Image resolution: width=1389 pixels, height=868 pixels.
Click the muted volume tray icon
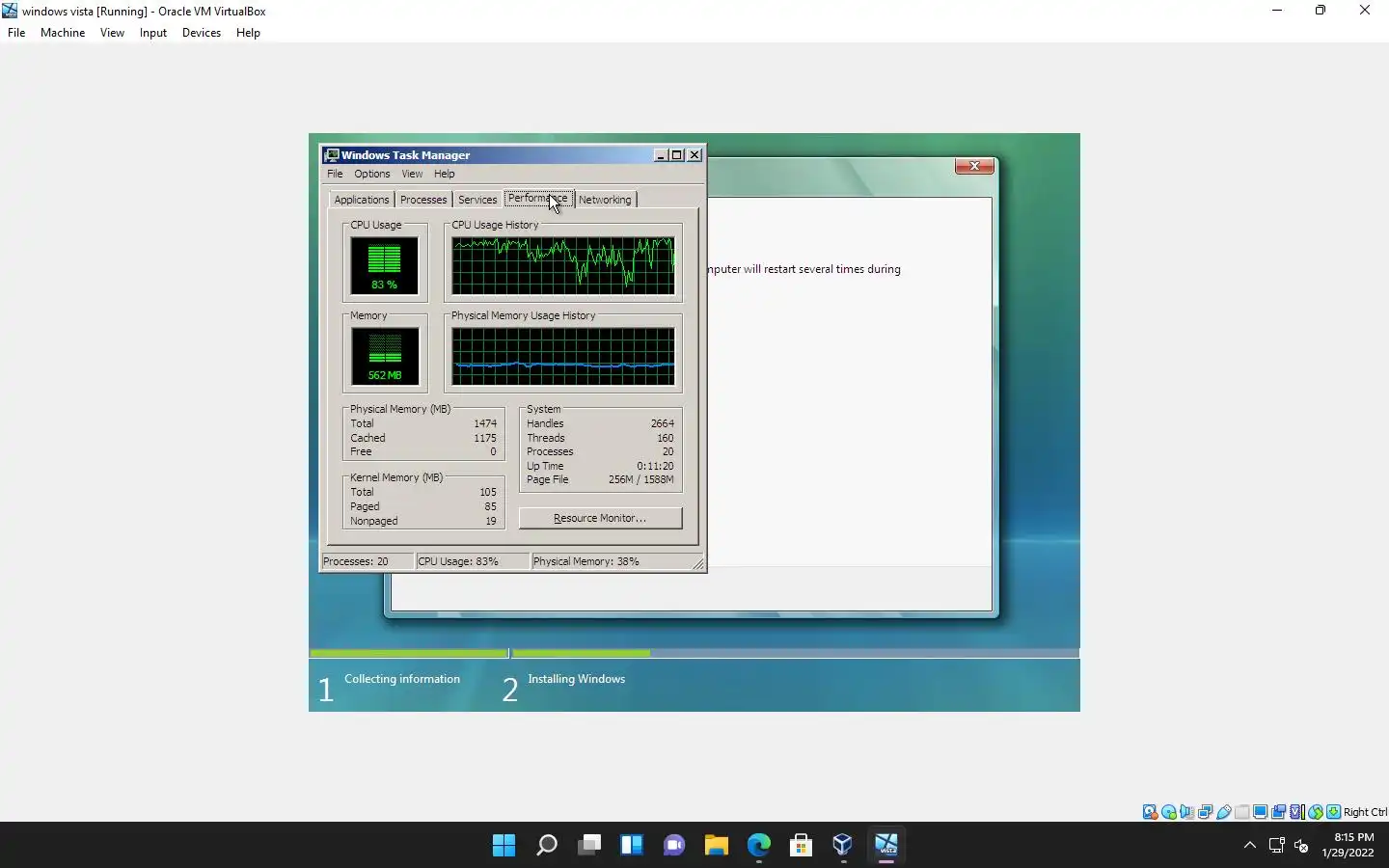click(x=1301, y=846)
